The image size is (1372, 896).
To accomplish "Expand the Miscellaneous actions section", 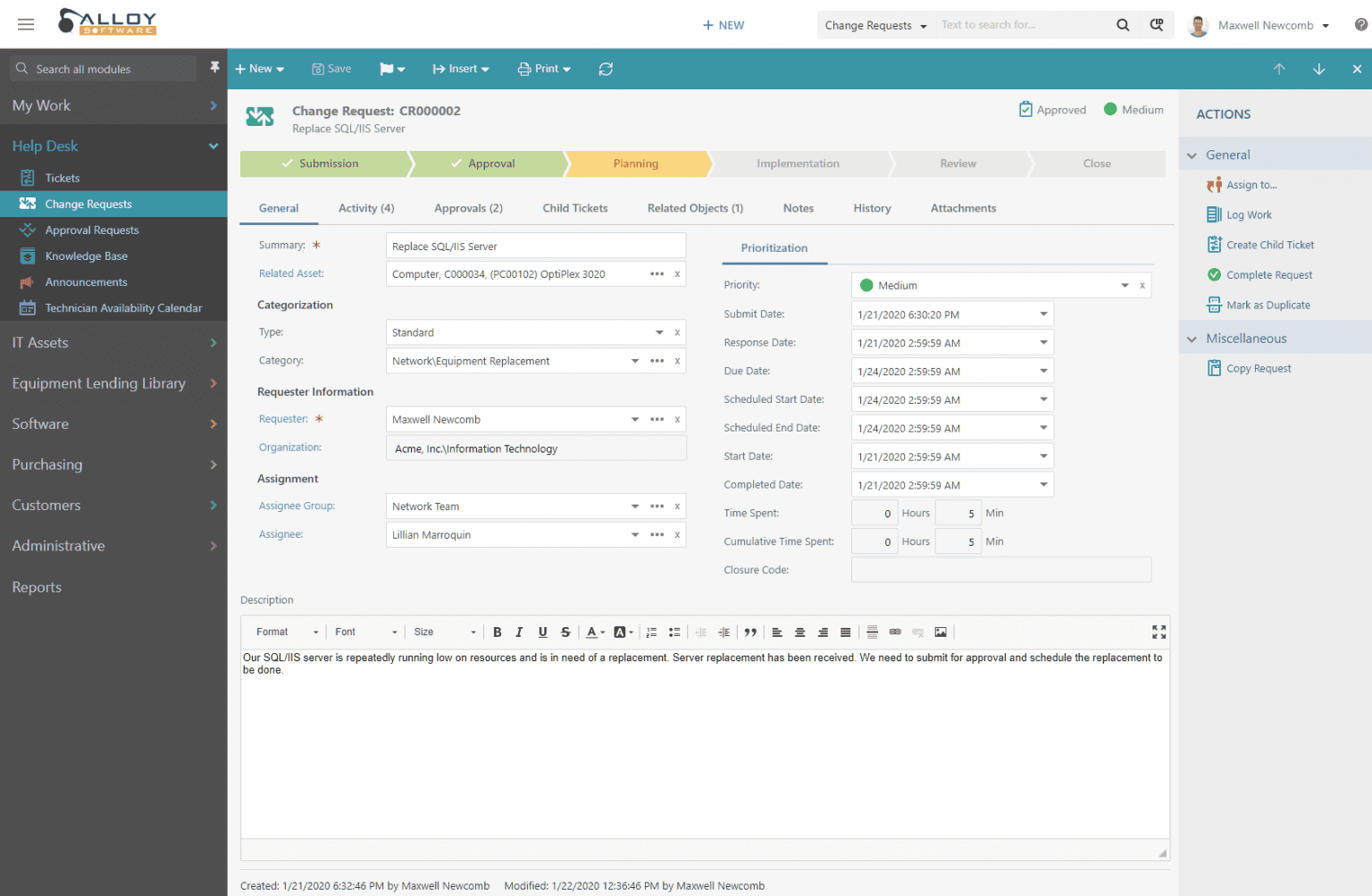I will (1246, 338).
